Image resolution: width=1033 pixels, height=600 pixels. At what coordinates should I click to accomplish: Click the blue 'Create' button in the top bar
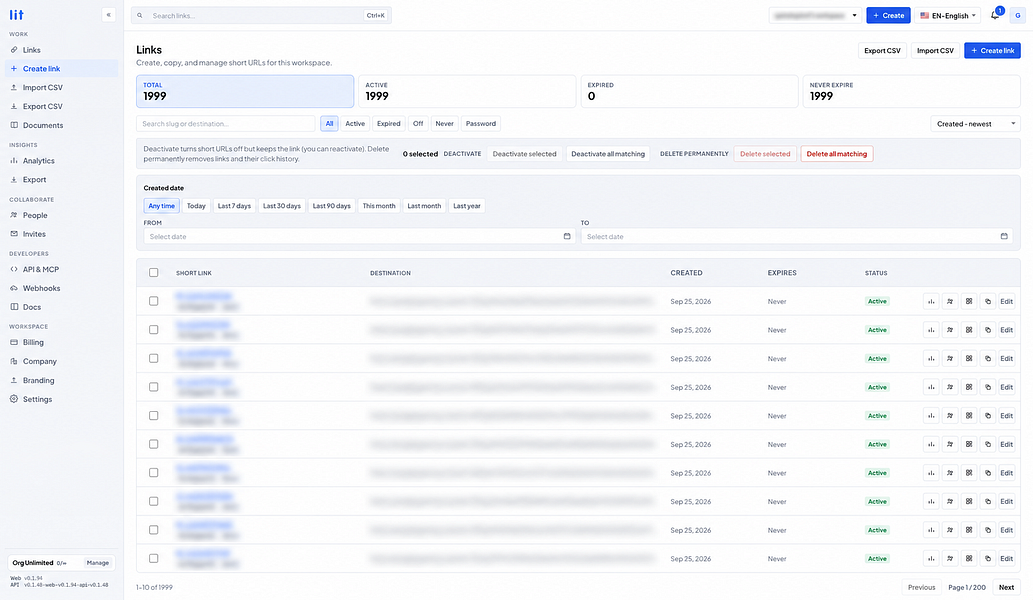(x=888, y=15)
